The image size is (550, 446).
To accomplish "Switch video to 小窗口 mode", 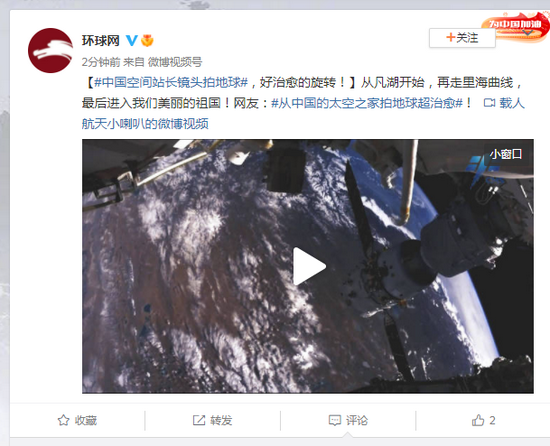I will [x=506, y=154].
